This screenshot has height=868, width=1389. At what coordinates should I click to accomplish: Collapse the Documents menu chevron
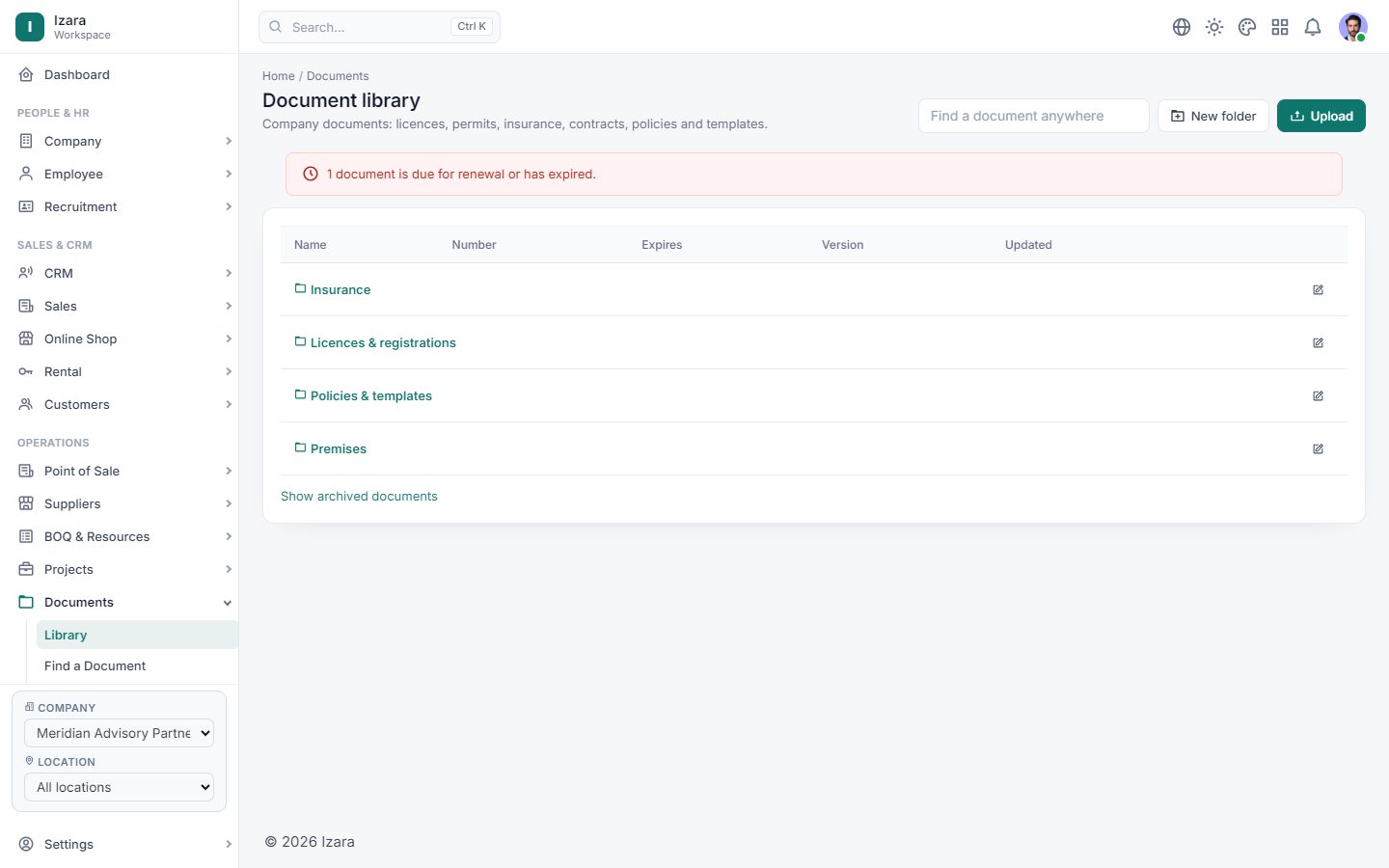[x=228, y=603]
